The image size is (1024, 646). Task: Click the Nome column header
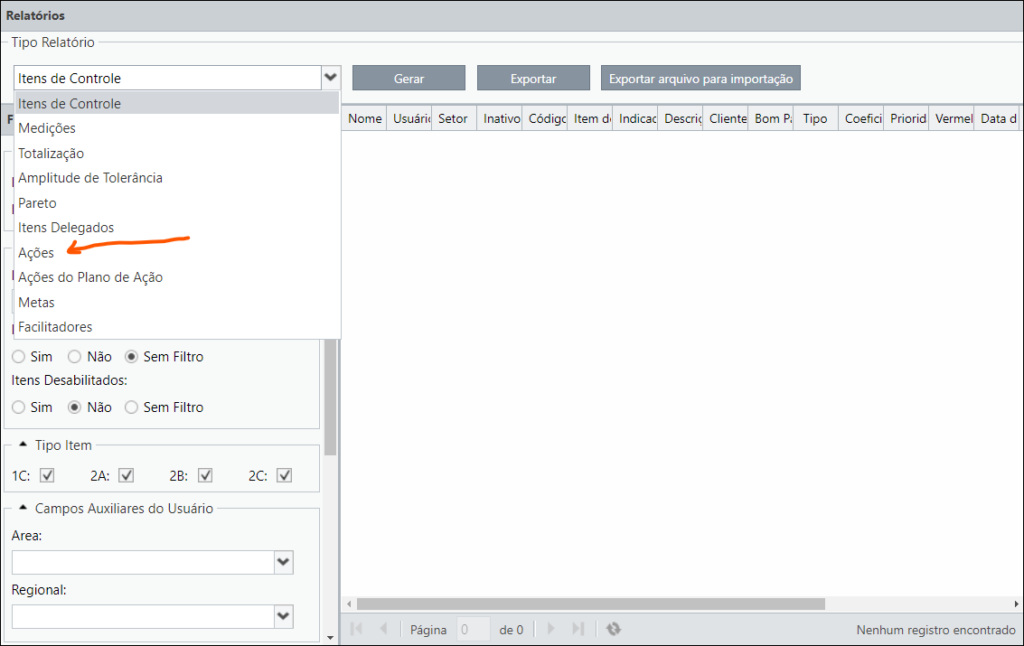(364, 118)
